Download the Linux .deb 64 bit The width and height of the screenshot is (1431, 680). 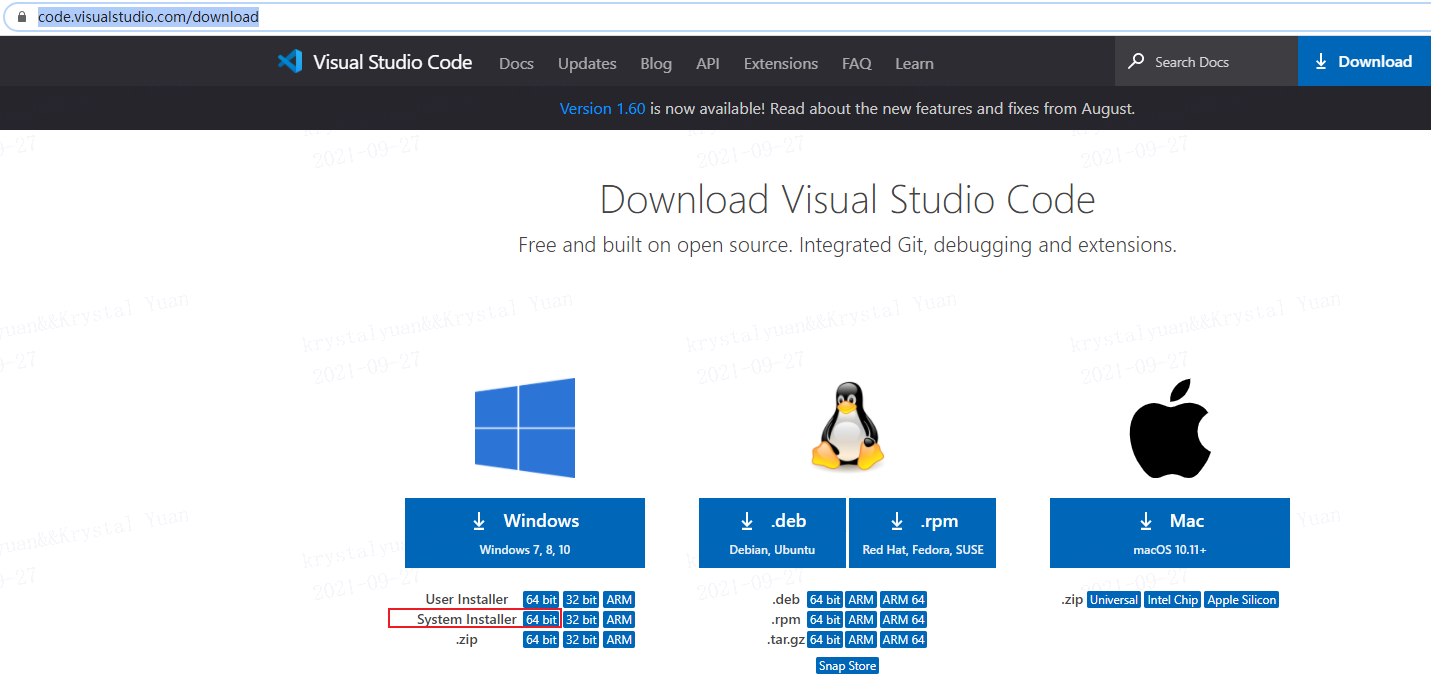tap(825, 600)
